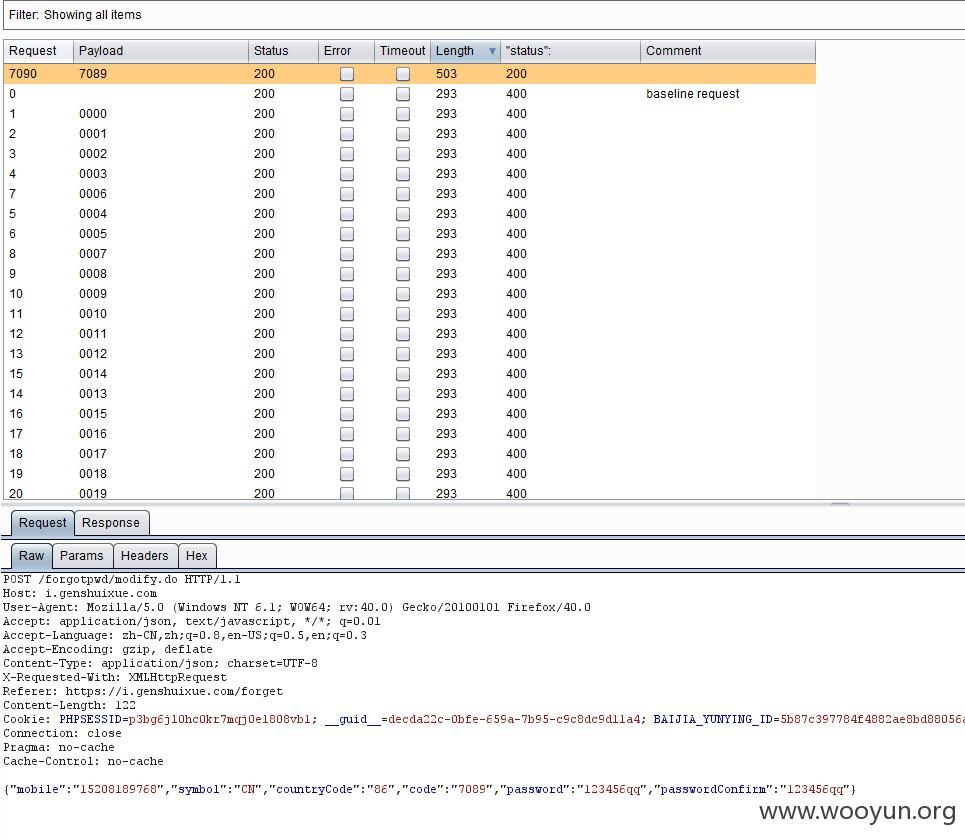Viewport: 965px width, 840px height.
Task: Toggle Timeout checkbox for payload 7089 row
Action: pos(403,74)
